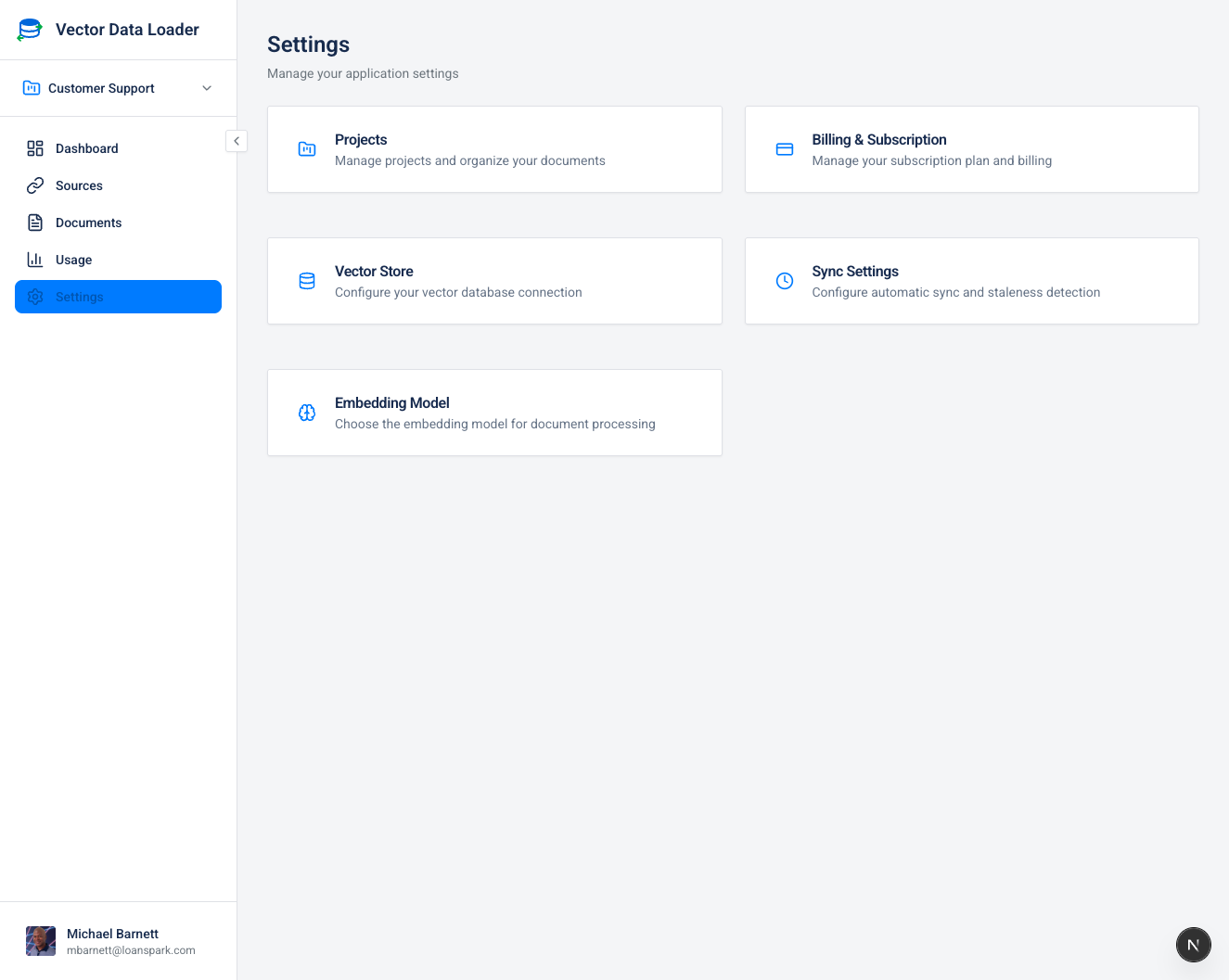Open the Customer Support chevron menu
Viewport: 1229px width, 980px height.
coord(206,87)
